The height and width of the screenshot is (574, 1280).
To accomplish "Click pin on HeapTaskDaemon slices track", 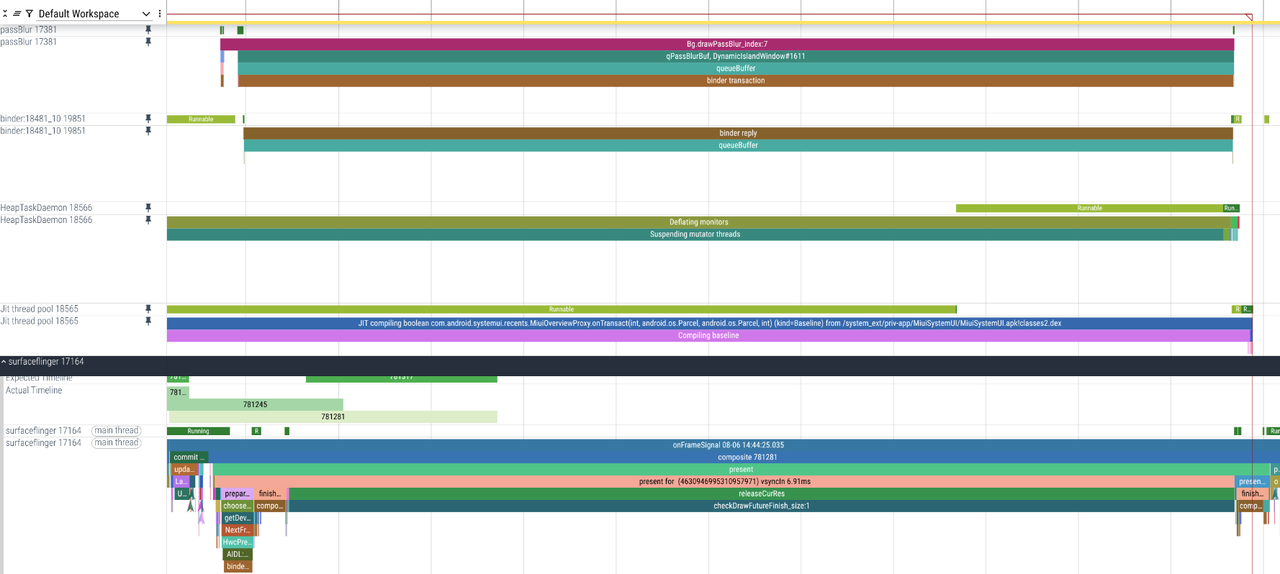I will (x=148, y=220).
